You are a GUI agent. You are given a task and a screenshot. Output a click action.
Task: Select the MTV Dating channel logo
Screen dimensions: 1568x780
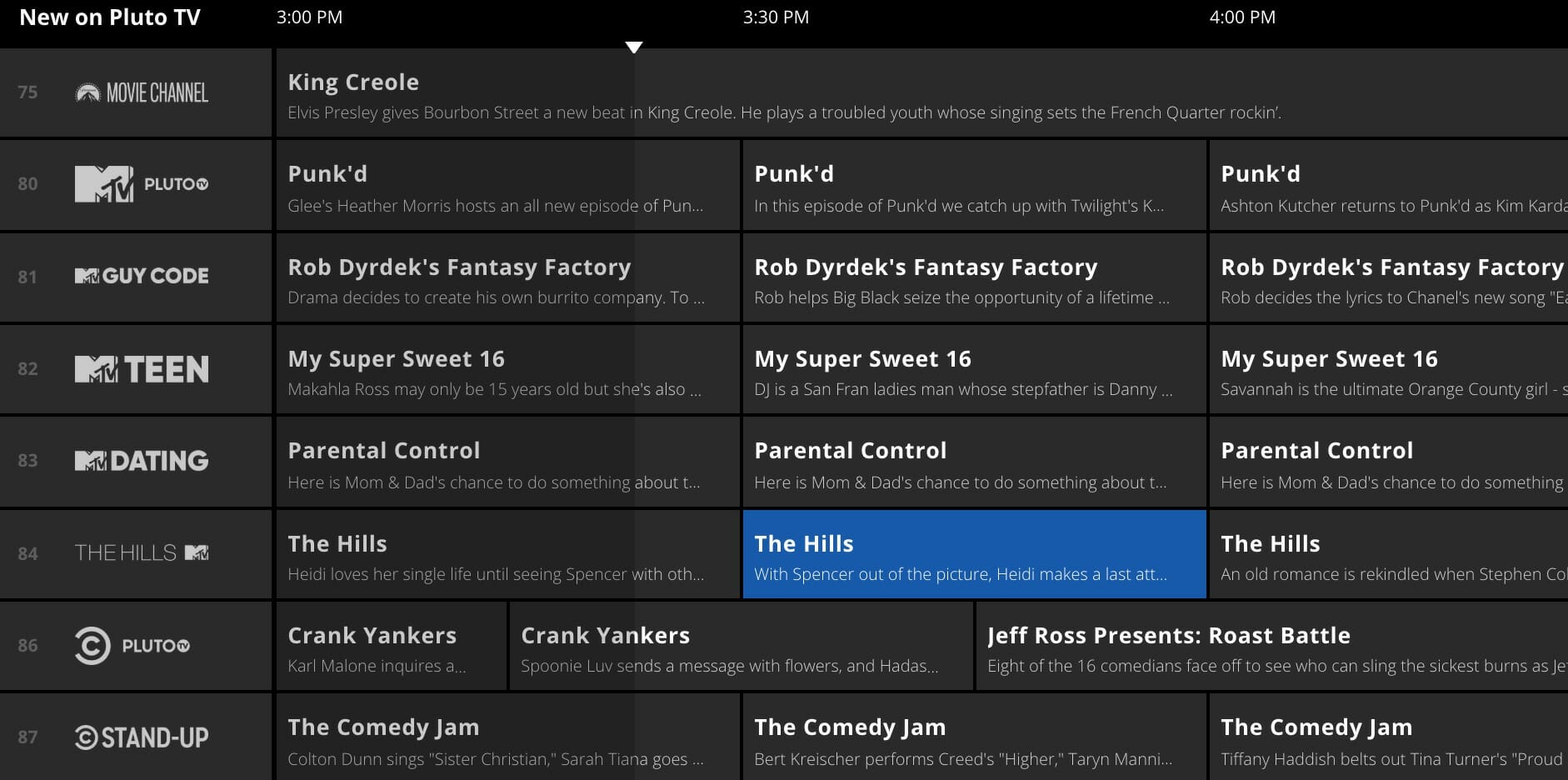click(x=142, y=461)
